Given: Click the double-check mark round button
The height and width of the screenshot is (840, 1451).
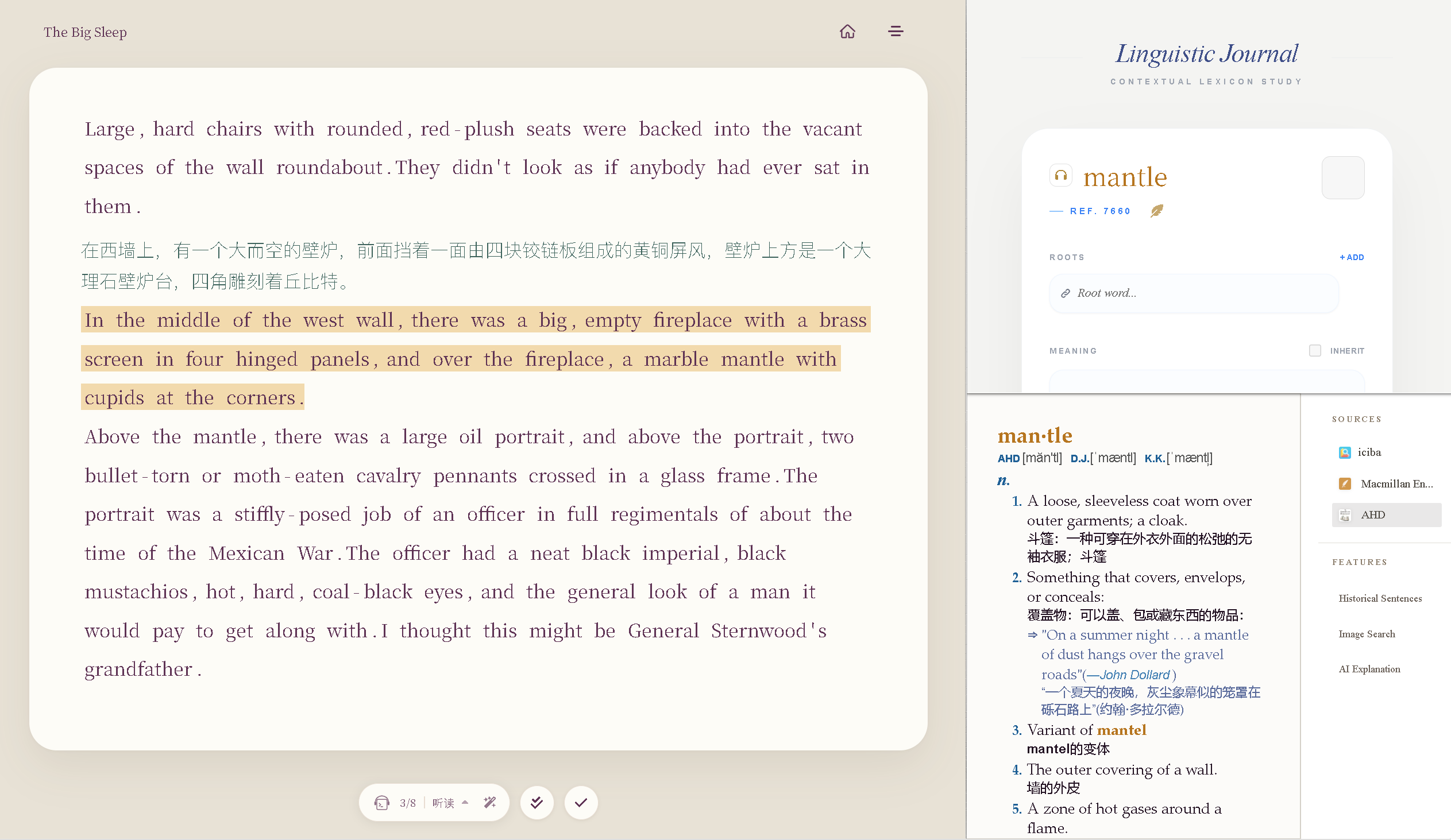Looking at the screenshot, I should [537, 803].
